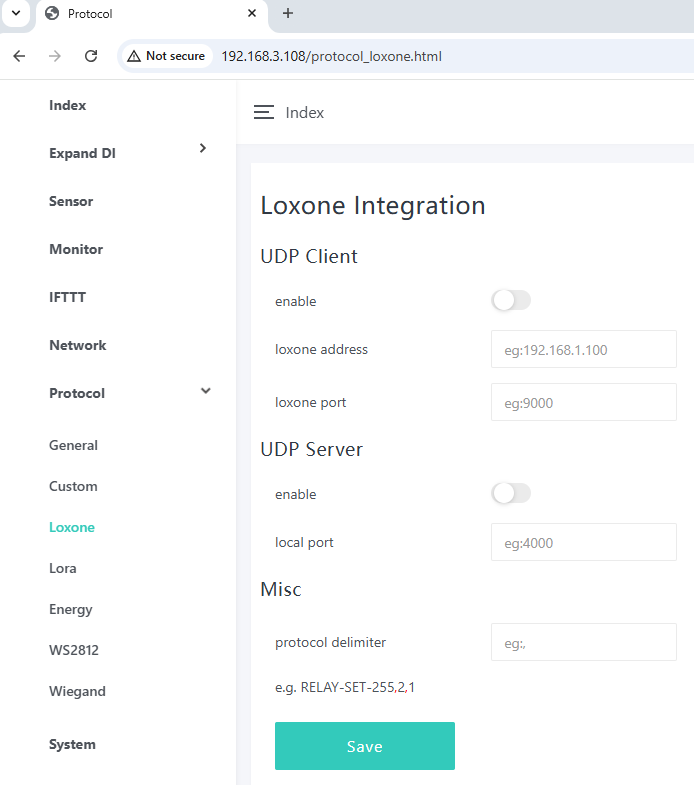The width and height of the screenshot is (694, 785).
Task: Click the protocol delimiter label
Action: [x=330, y=642]
